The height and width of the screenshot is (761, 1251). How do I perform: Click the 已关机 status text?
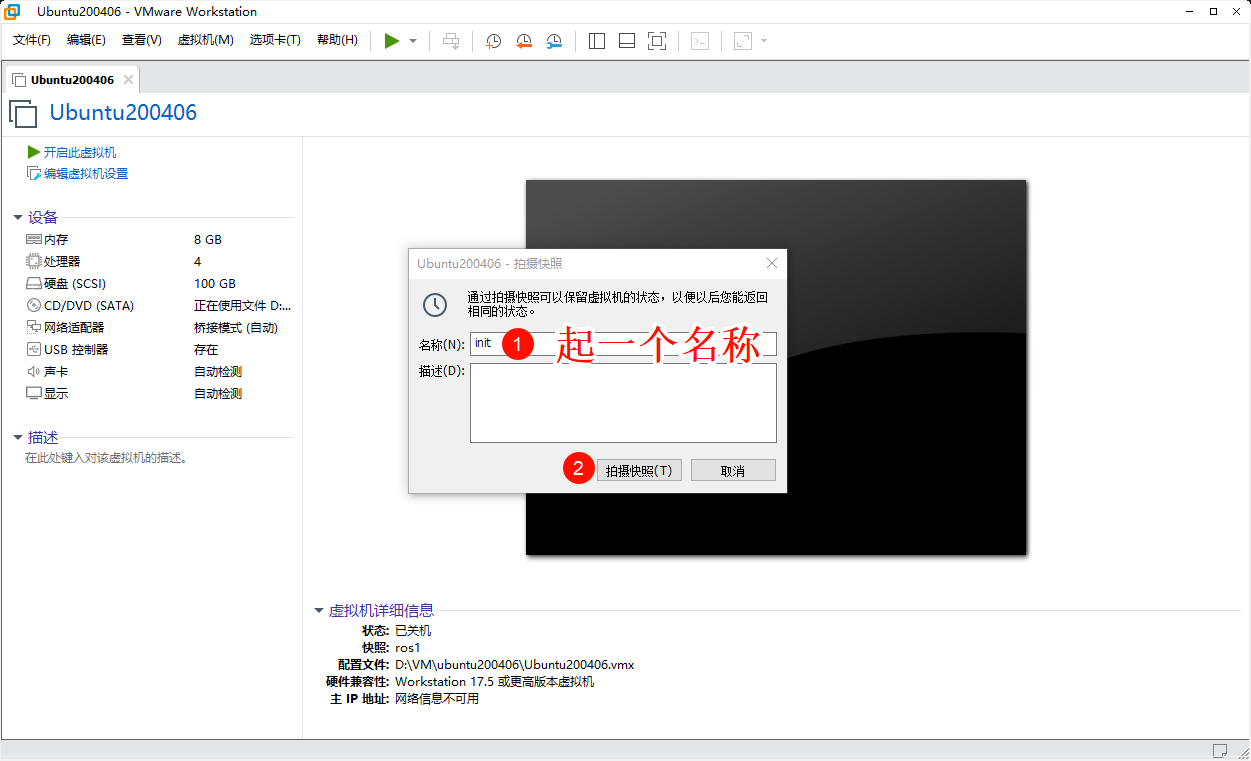pyautogui.click(x=413, y=630)
